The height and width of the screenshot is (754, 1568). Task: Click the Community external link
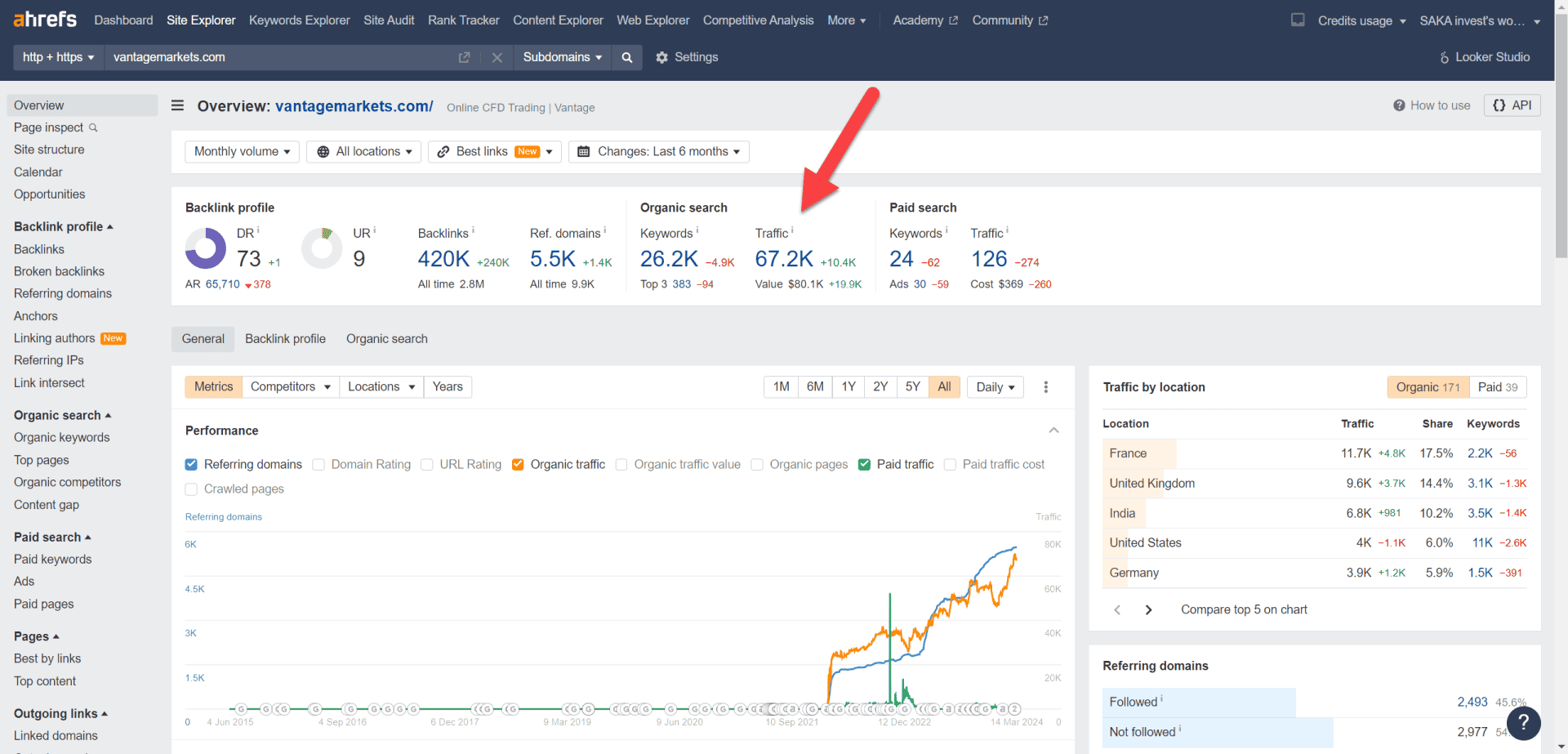point(1009,20)
